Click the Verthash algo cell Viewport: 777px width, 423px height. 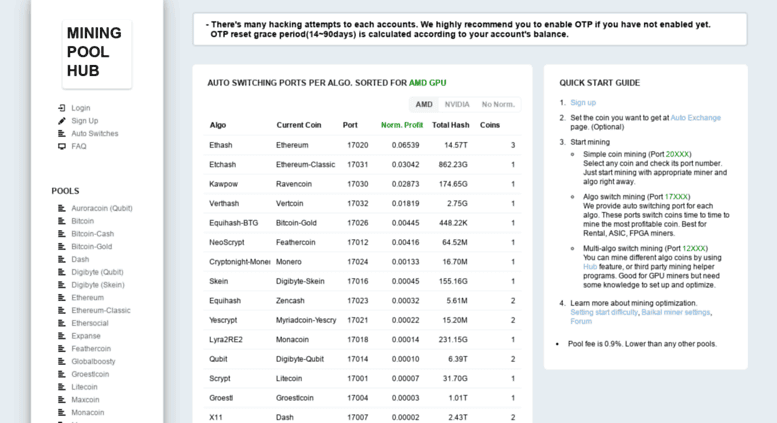(224, 204)
